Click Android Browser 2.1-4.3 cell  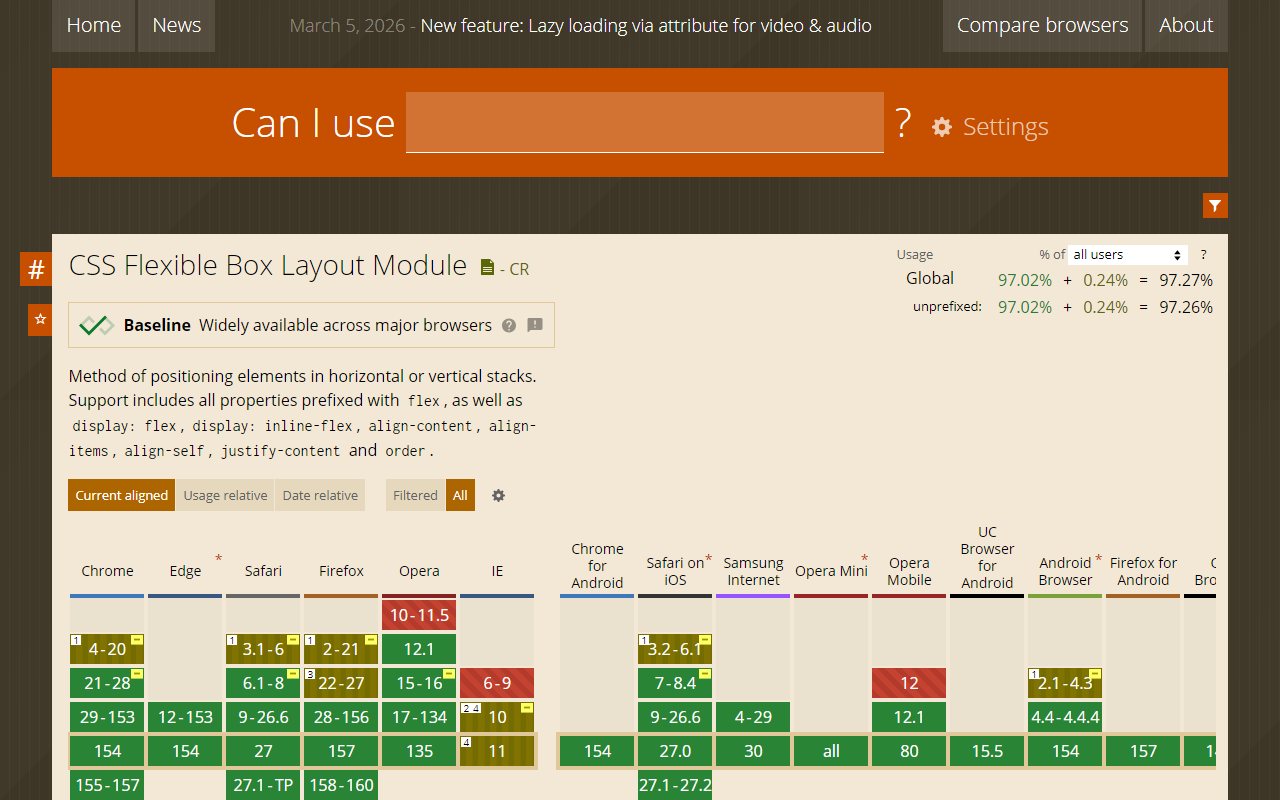tap(1065, 683)
